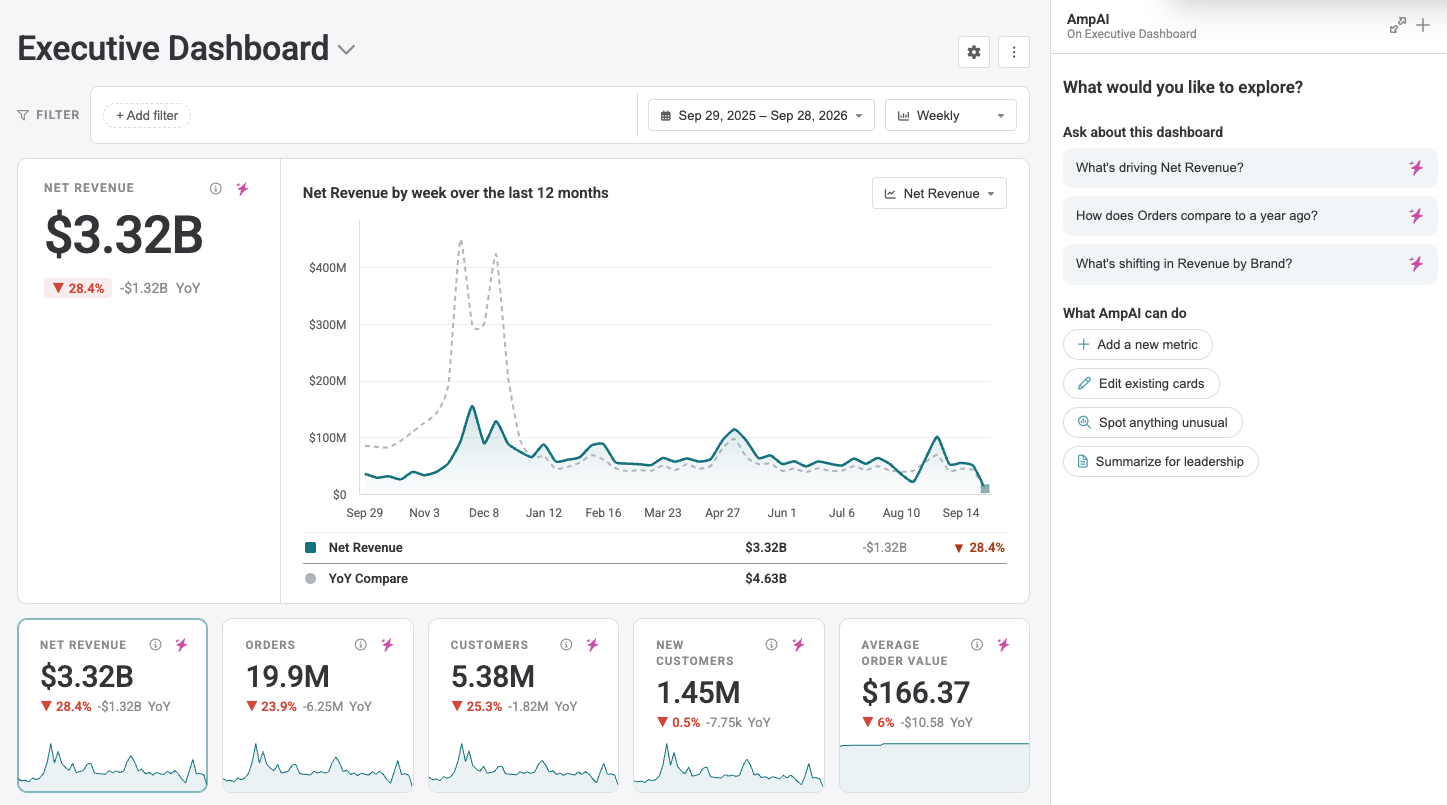Image resolution: width=1447 pixels, height=805 pixels.
Task: Click info icon on the Orders card
Action: (361, 645)
